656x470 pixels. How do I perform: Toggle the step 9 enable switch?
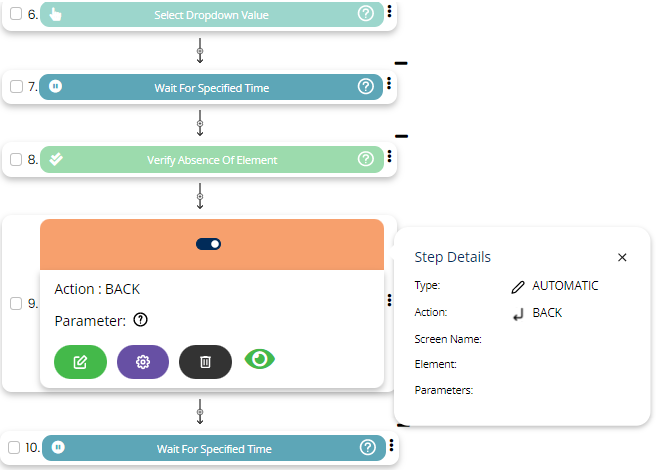[x=210, y=243]
